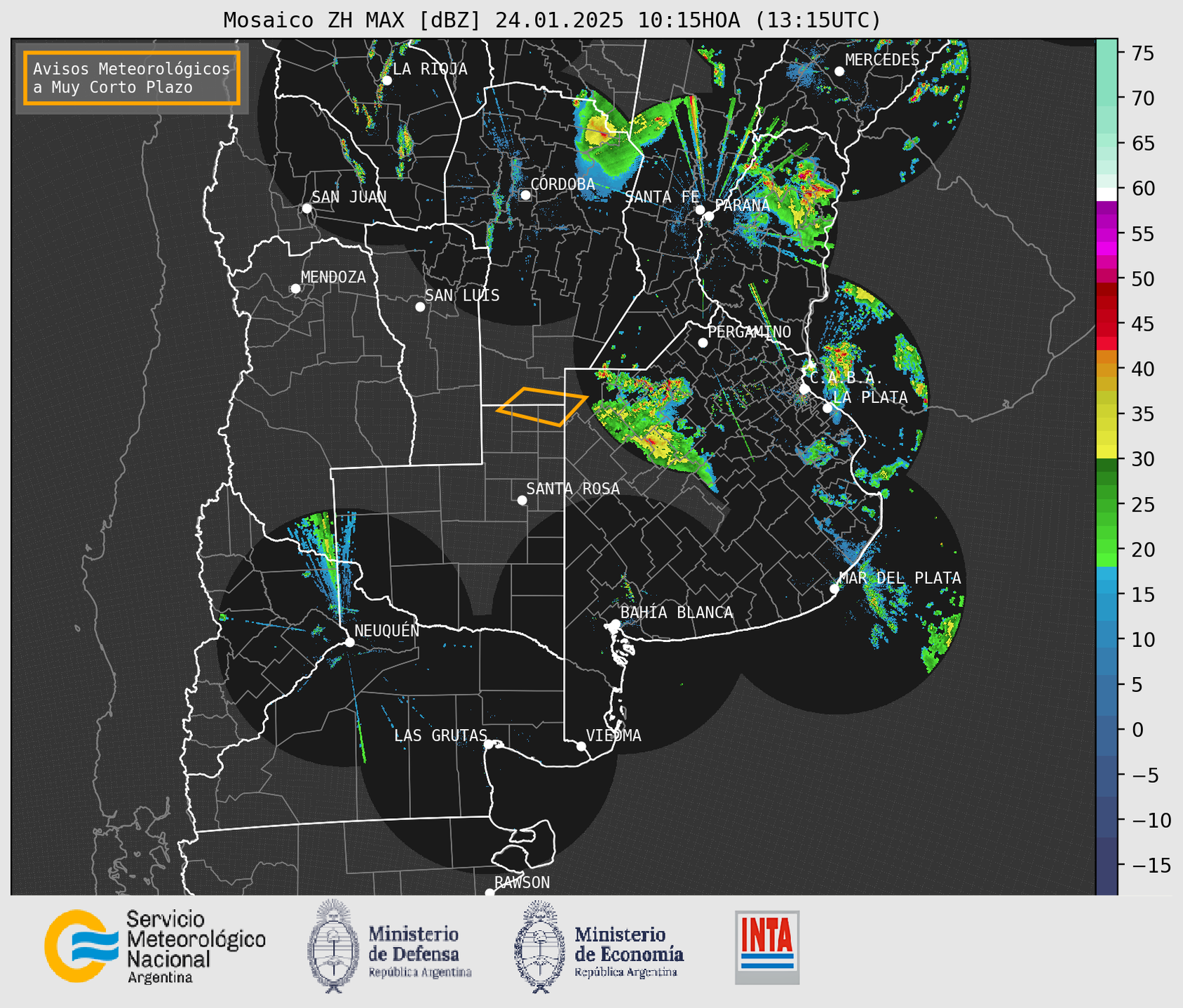The image size is (1183, 1008).
Task: Click the LAS GRUTAS label
Action: [440, 735]
